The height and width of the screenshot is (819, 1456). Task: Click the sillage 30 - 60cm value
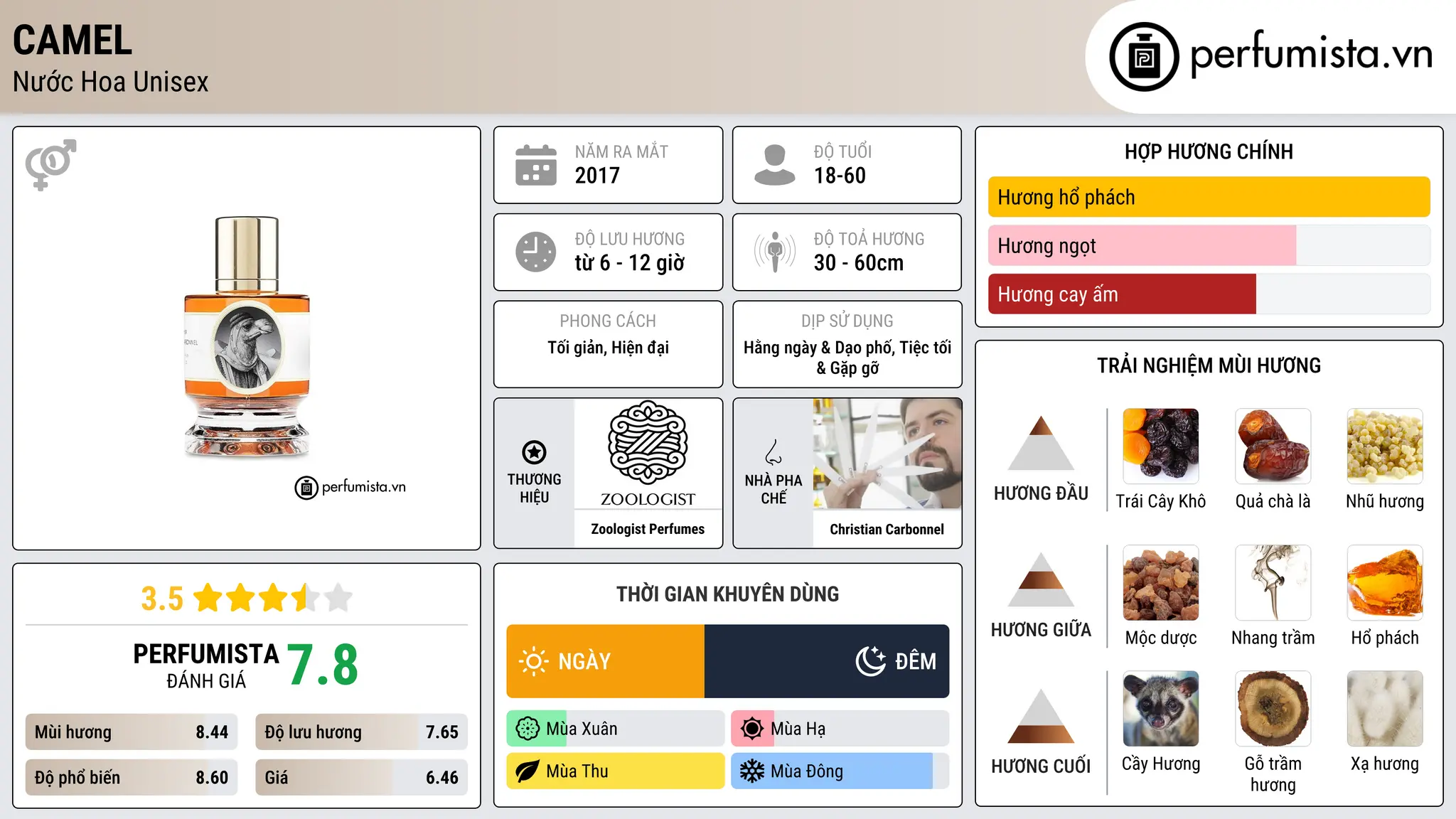coord(859,263)
